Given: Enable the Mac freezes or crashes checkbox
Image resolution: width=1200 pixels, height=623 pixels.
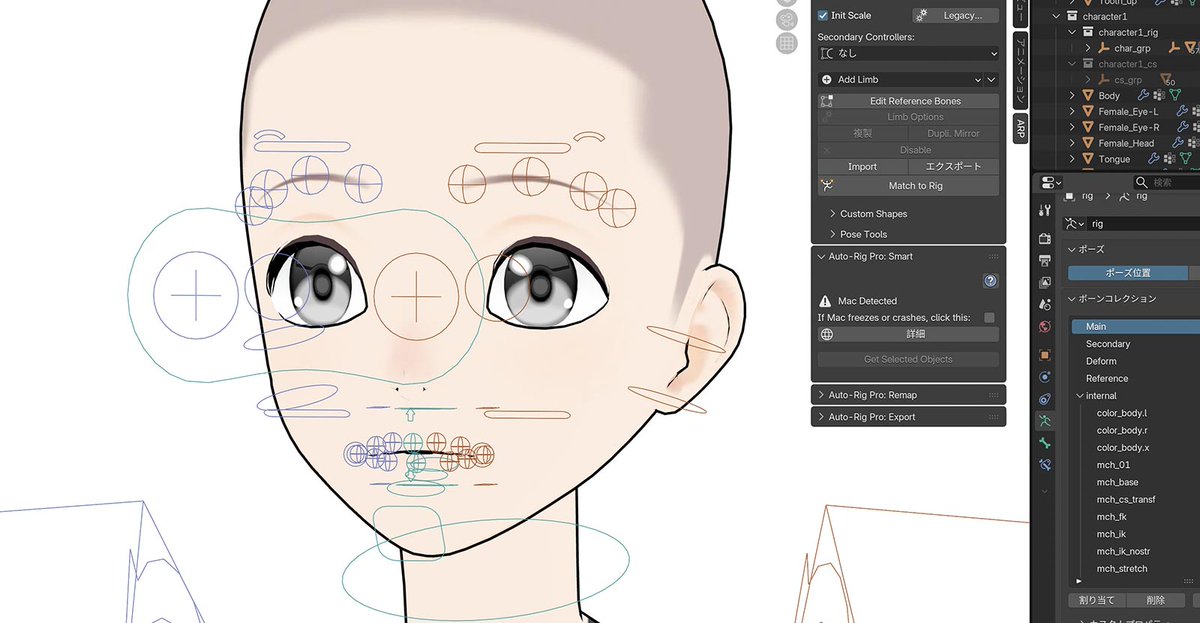Looking at the screenshot, I should (989, 318).
